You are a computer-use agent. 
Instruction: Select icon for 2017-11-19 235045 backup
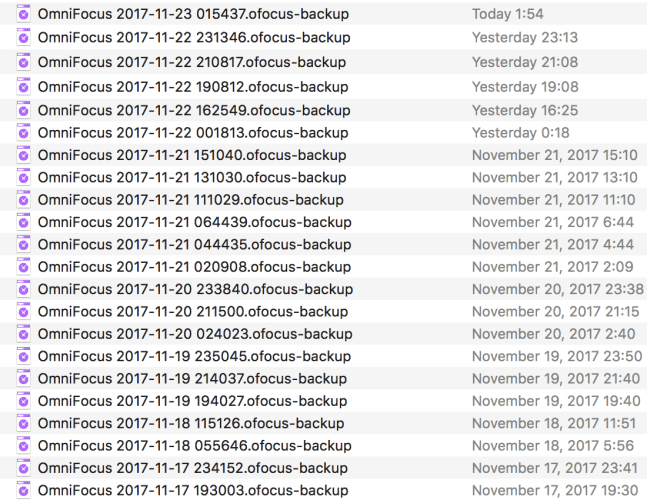point(24,356)
